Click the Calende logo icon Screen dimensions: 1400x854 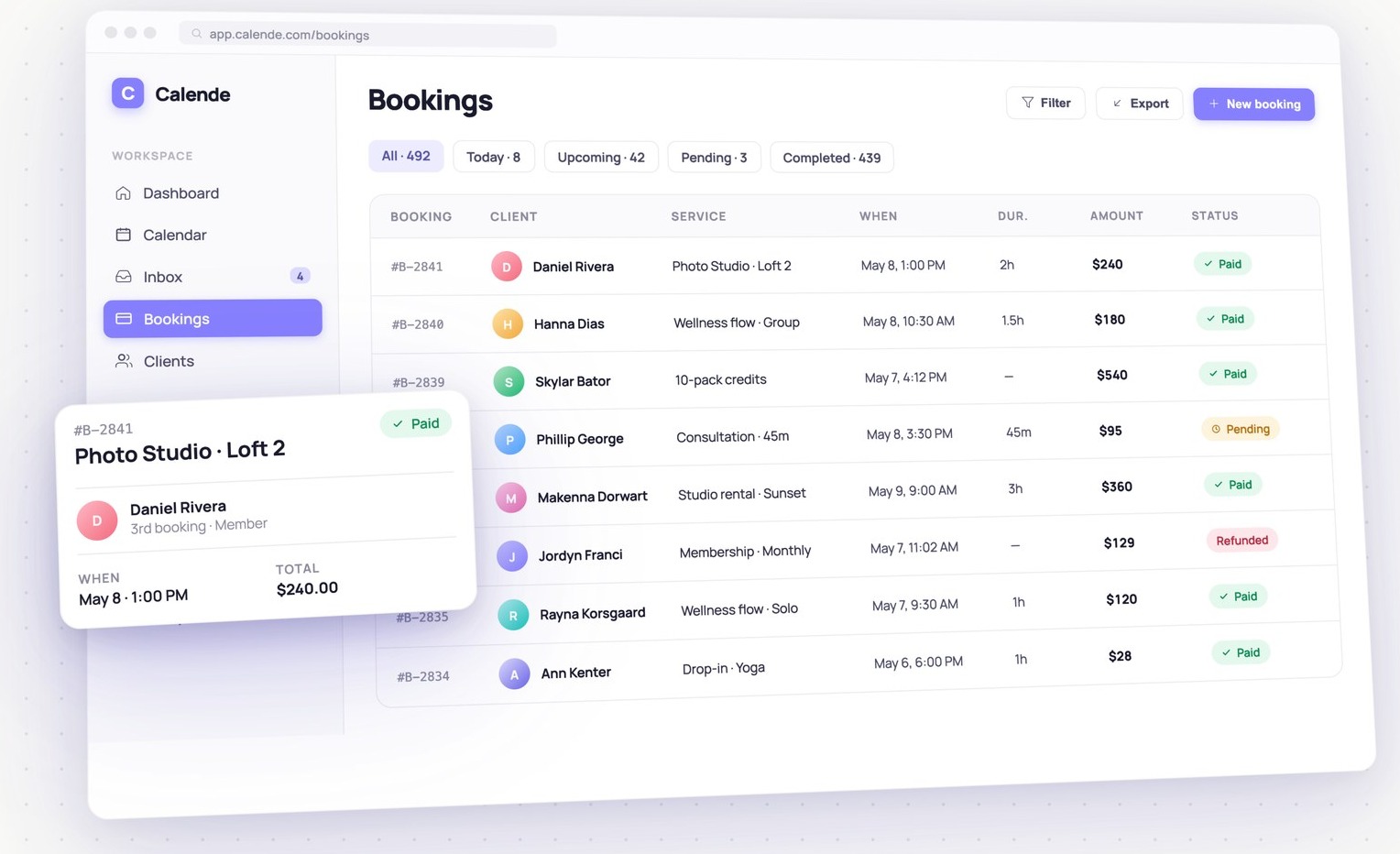click(x=127, y=93)
